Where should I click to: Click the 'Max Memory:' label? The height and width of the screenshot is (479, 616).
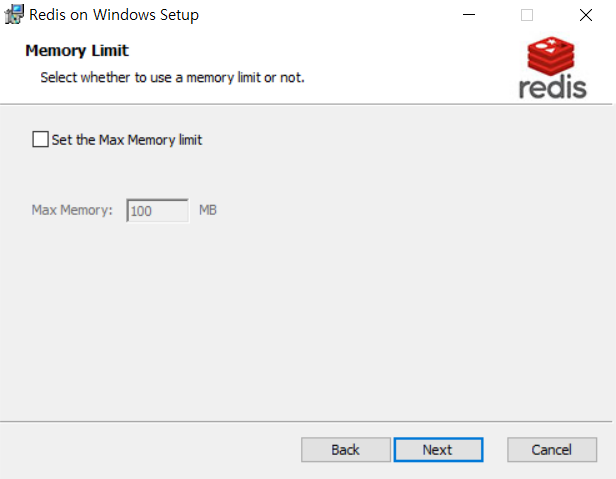pyautogui.click(x=72, y=210)
